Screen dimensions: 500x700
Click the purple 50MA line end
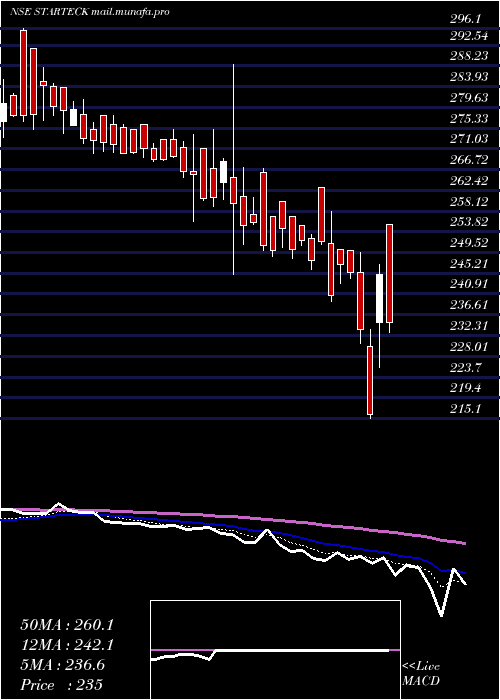(x=463, y=543)
